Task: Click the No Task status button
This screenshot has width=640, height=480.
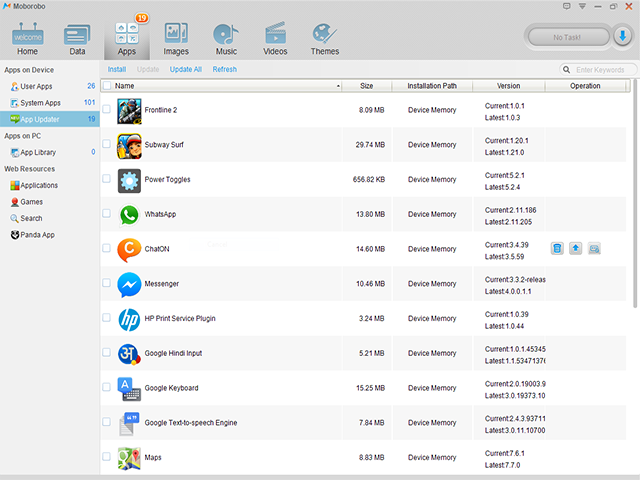Action: click(x=567, y=37)
